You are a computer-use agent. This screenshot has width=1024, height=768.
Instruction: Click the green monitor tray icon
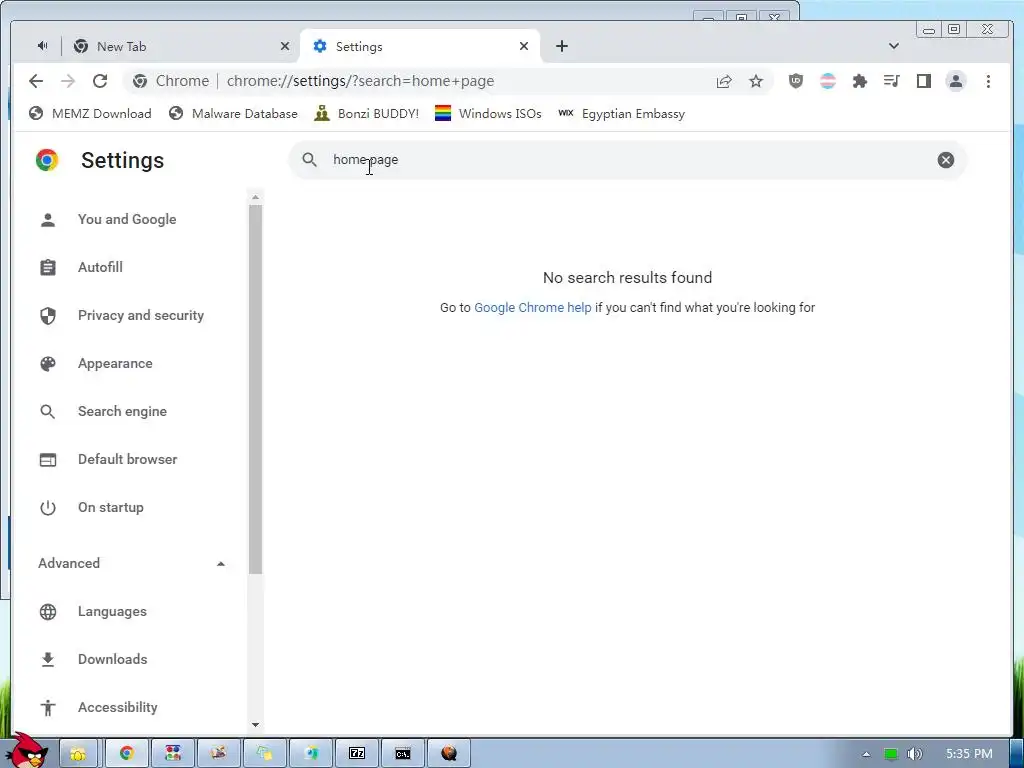891,754
